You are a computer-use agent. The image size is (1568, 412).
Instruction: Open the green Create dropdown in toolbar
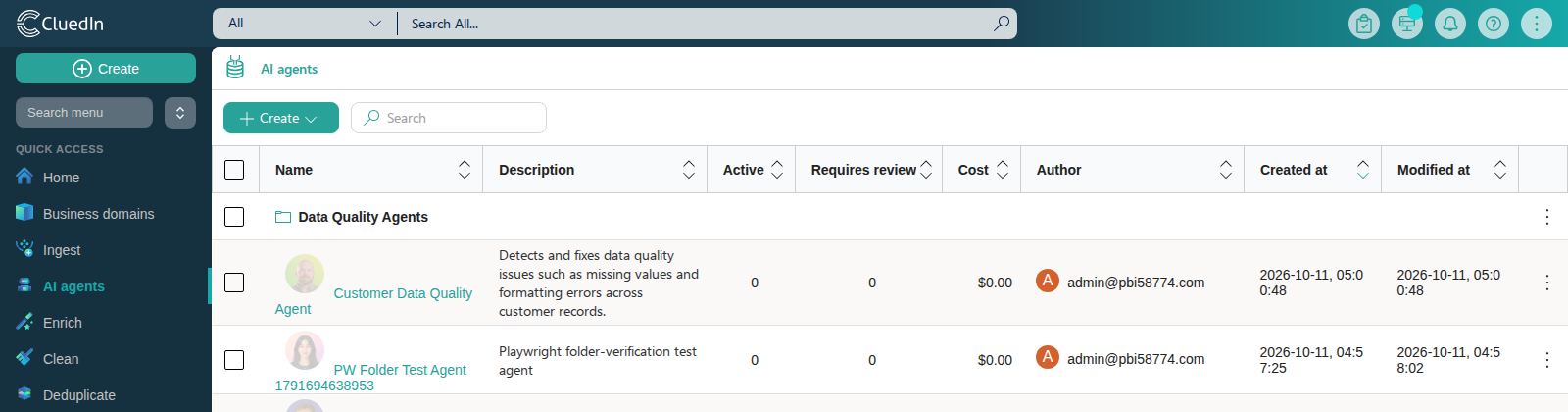281,118
